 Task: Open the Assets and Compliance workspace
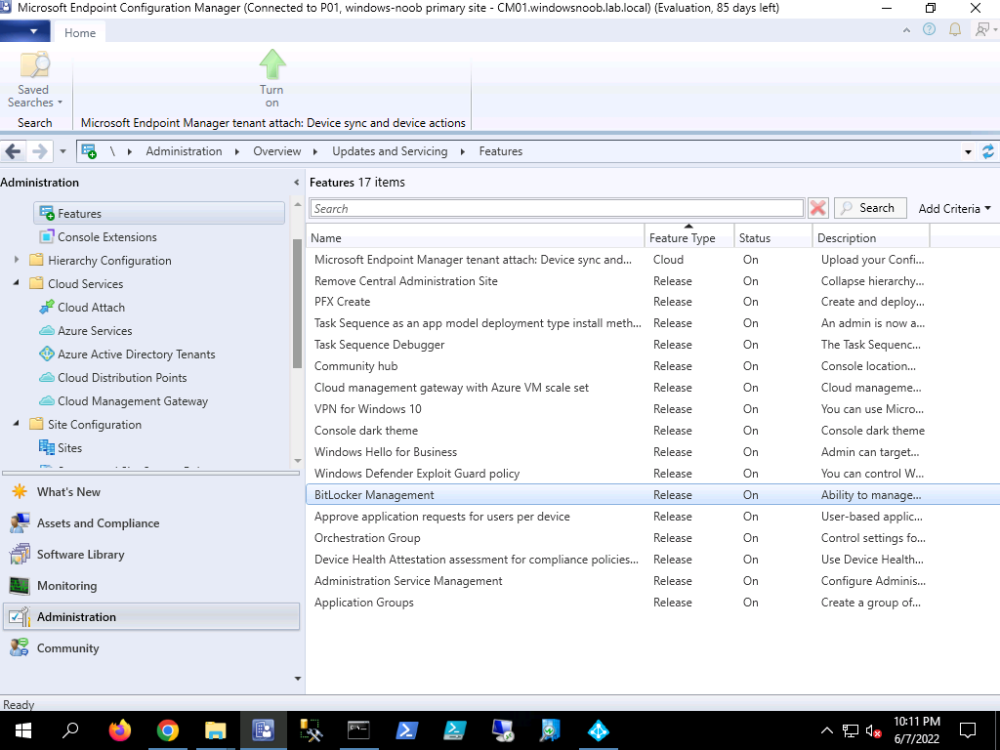point(151,523)
